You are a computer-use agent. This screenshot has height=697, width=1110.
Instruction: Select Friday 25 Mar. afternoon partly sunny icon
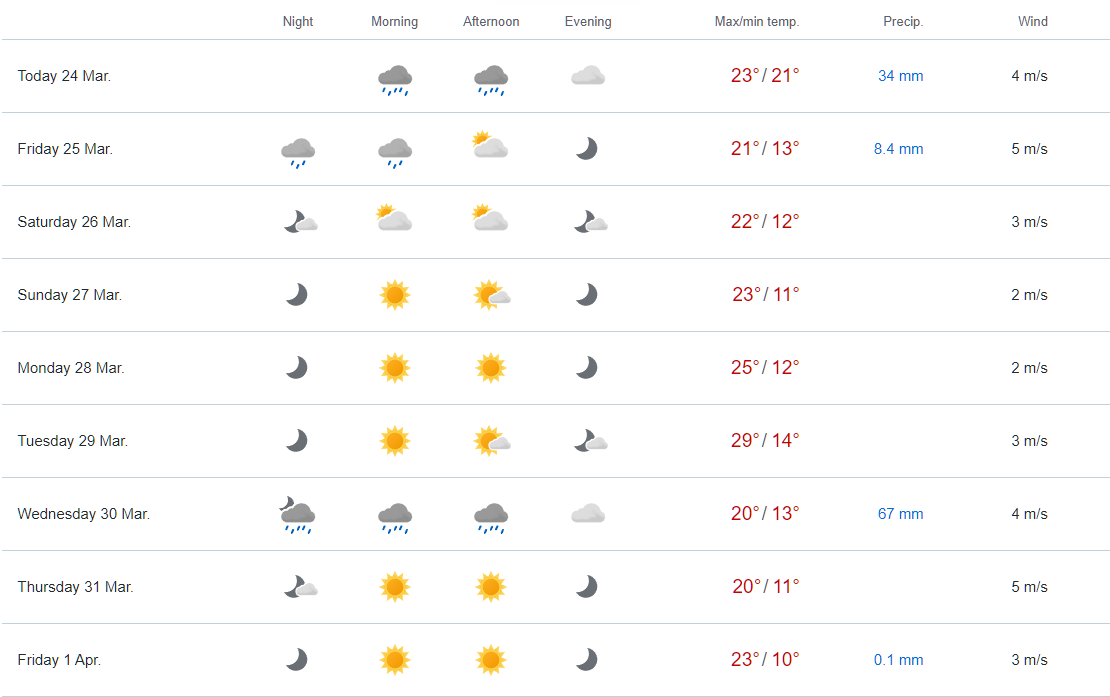click(490, 145)
